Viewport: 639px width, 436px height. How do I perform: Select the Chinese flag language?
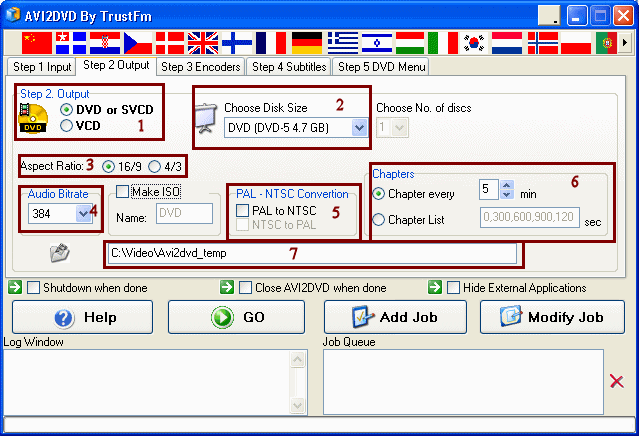coord(37,43)
